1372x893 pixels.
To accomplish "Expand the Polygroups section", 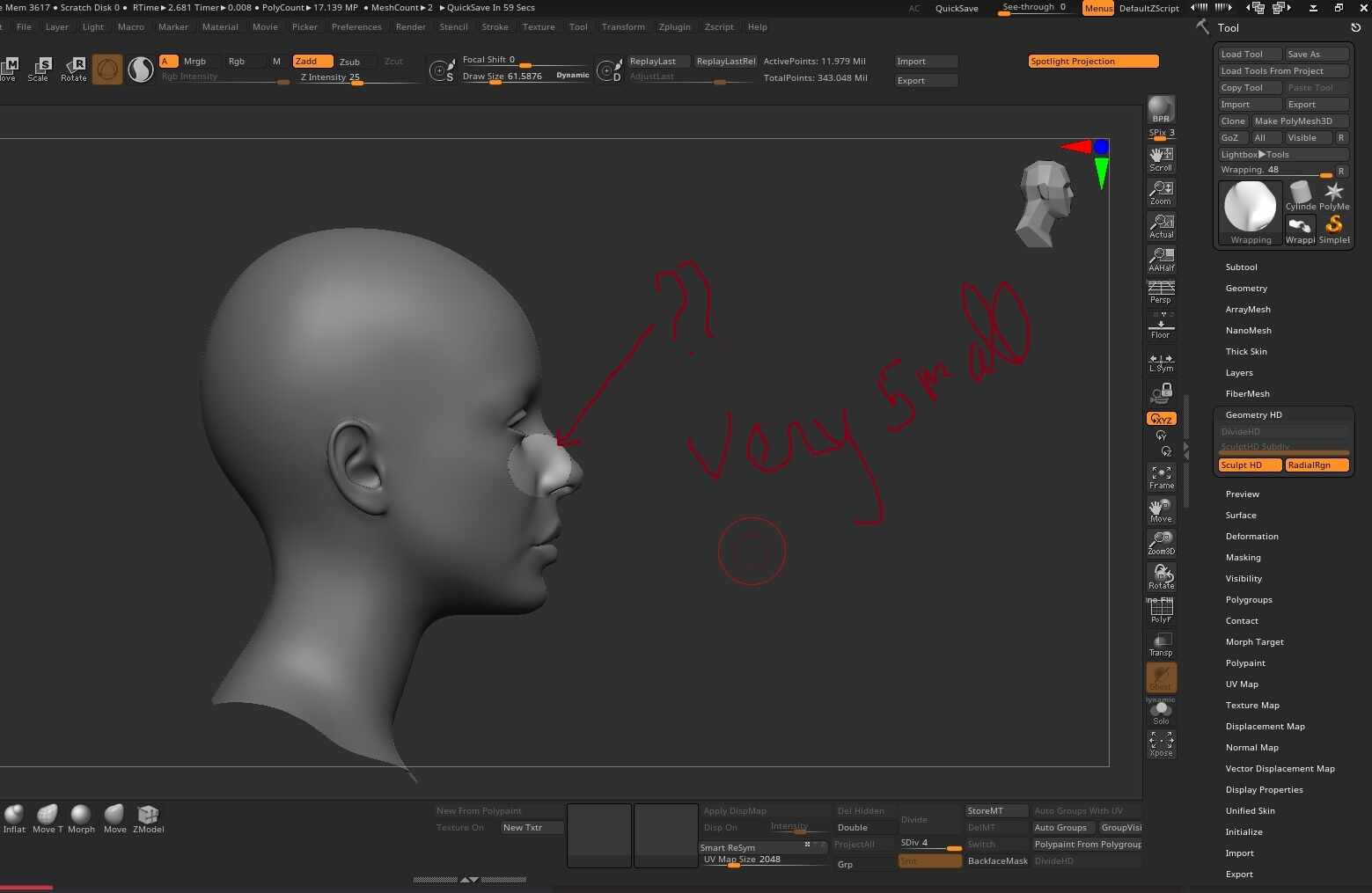I will [x=1248, y=600].
